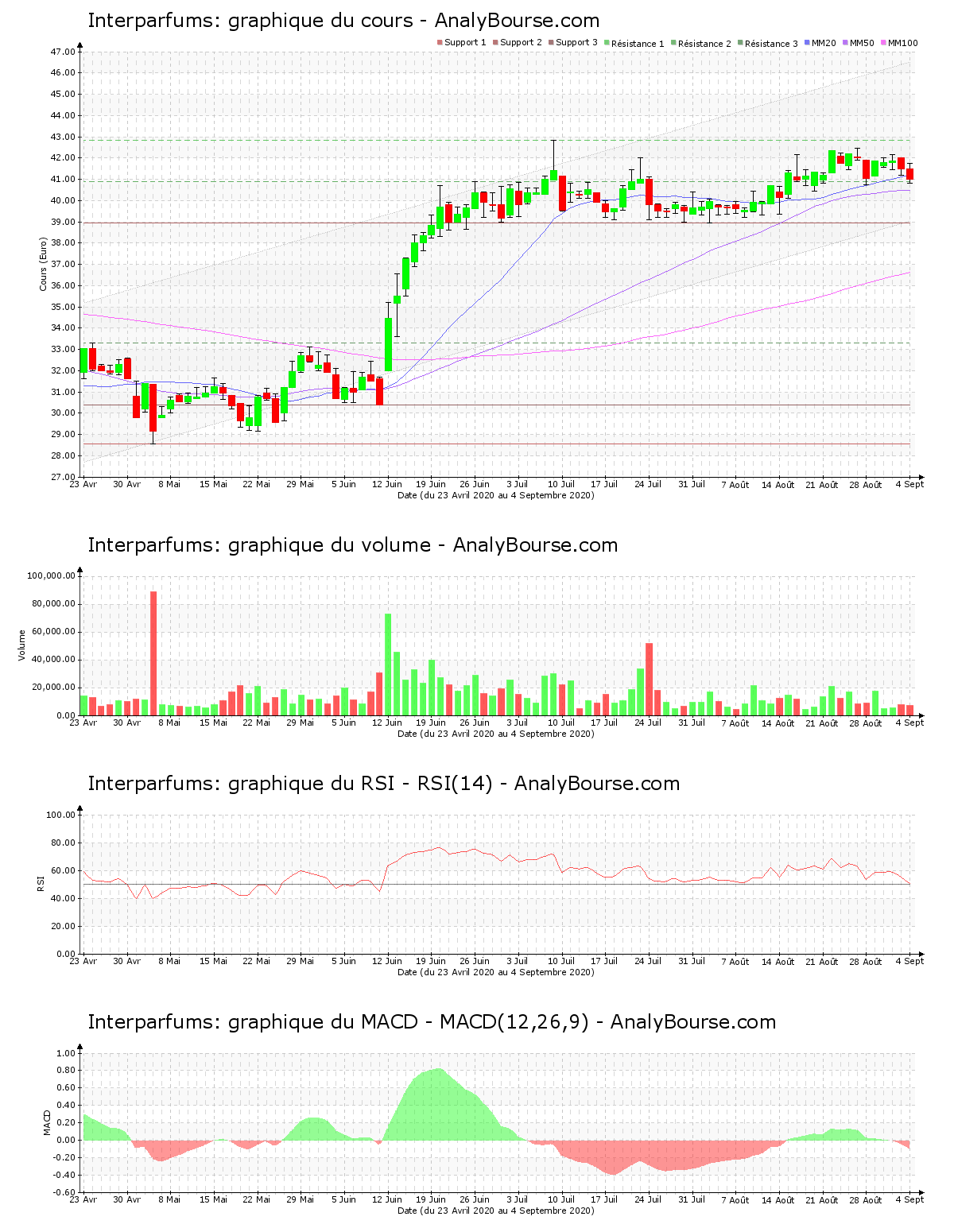
Task: Click the 'RSI' vertical axis label
Action: point(40,883)
